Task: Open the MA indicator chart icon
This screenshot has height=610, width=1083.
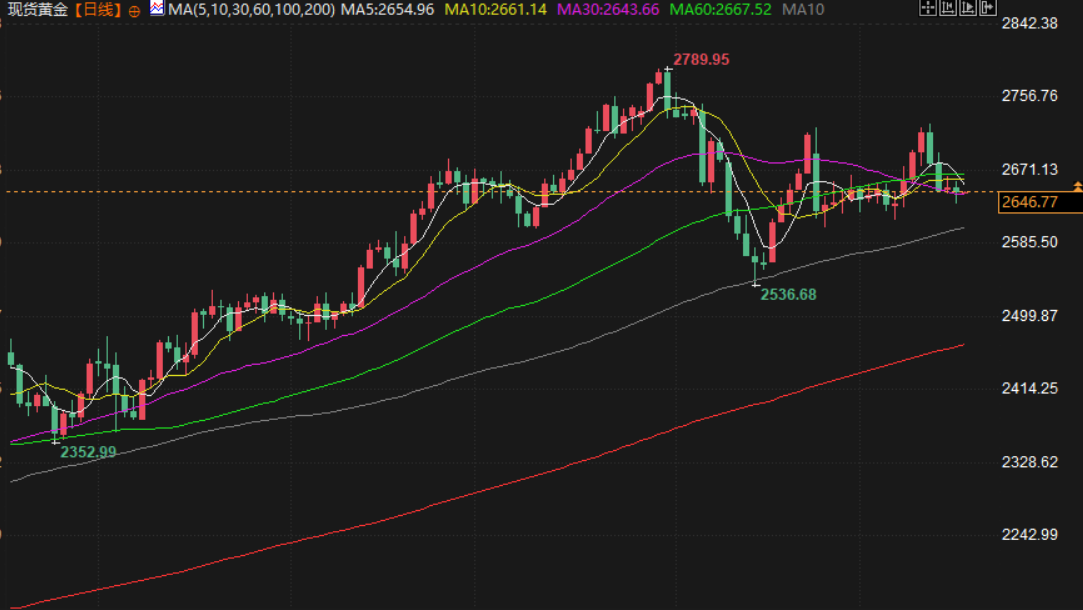Action: (x=157, y=8)
